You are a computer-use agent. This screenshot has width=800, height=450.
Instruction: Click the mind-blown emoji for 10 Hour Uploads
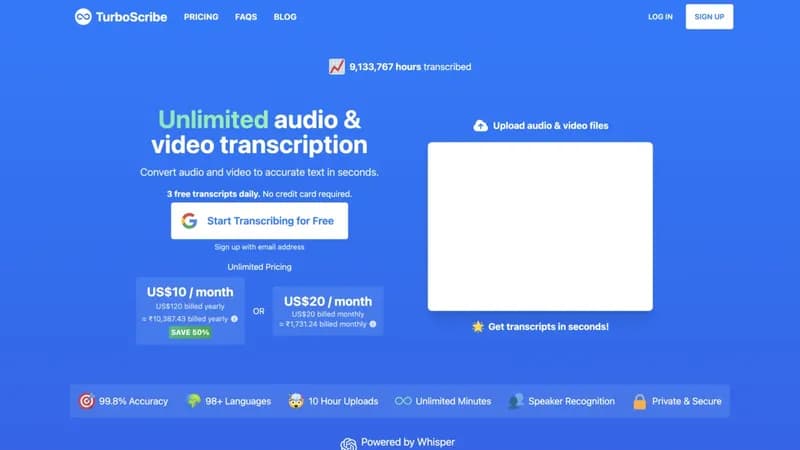pyautogui.click(x=296, y=401)
